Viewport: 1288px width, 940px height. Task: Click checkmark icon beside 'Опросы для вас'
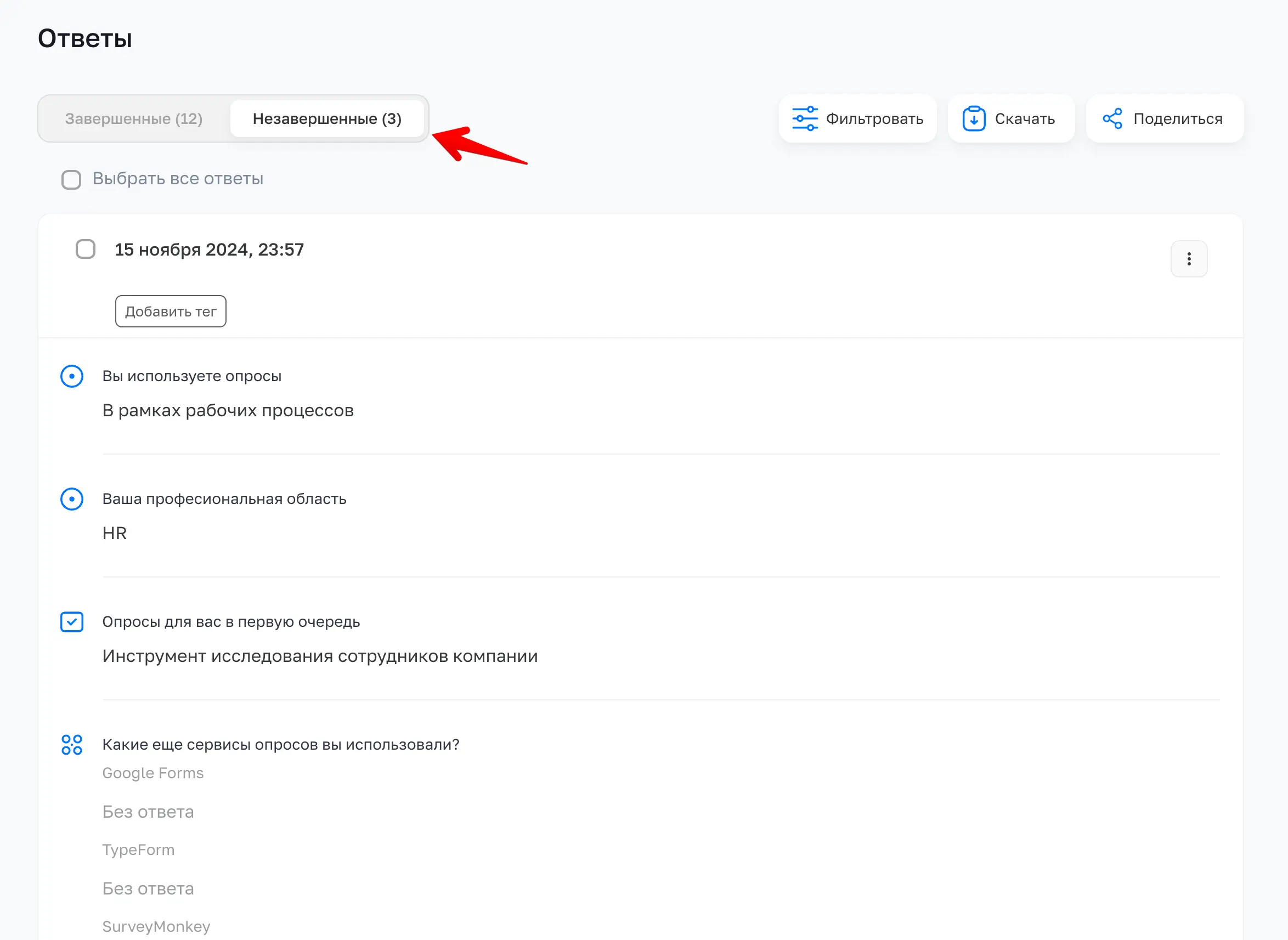click(x=72, y=622)
